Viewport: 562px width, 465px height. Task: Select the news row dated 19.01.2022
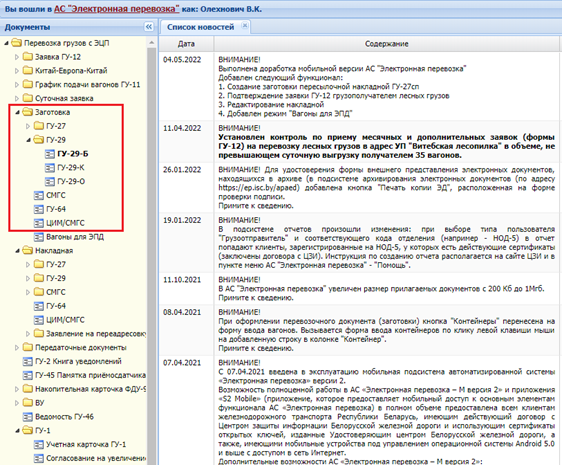tap(359, 243)
